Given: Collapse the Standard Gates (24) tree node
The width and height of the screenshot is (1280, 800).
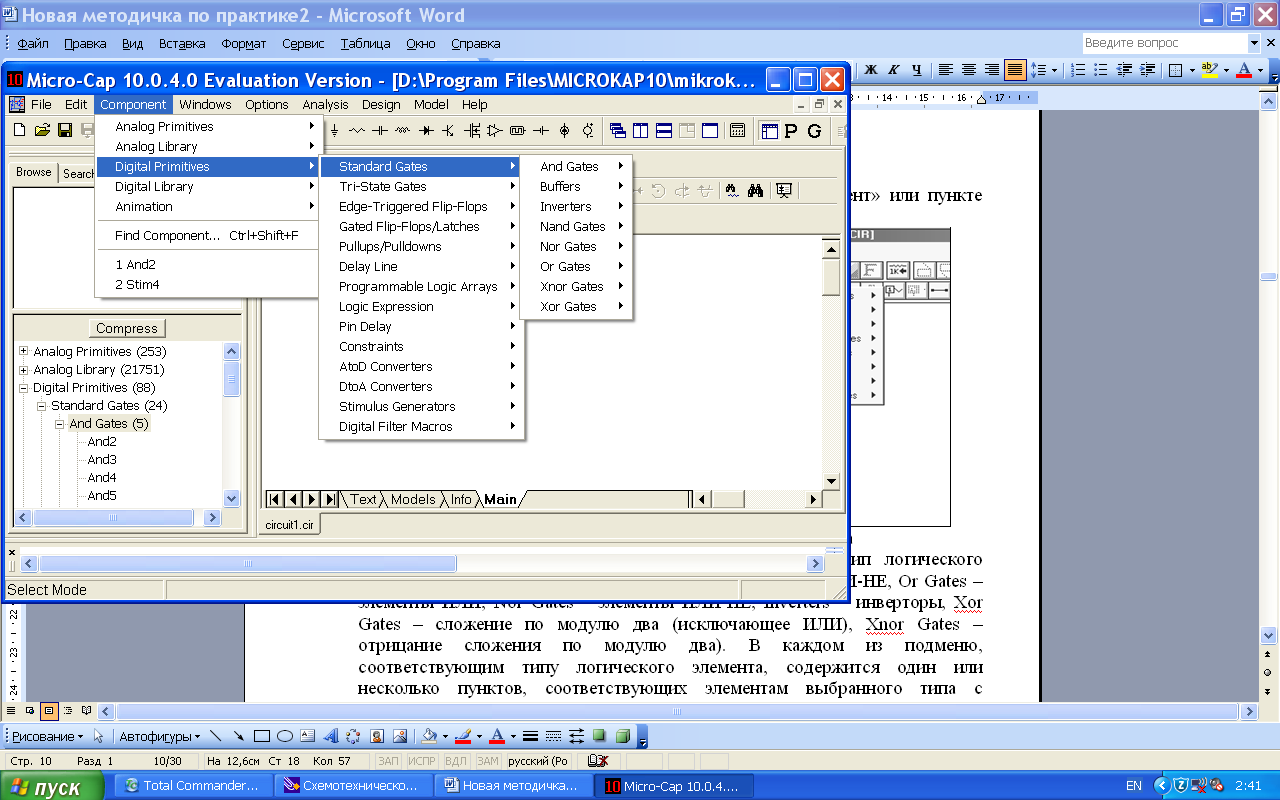Looking at the screenshot, I should (41, 405).
